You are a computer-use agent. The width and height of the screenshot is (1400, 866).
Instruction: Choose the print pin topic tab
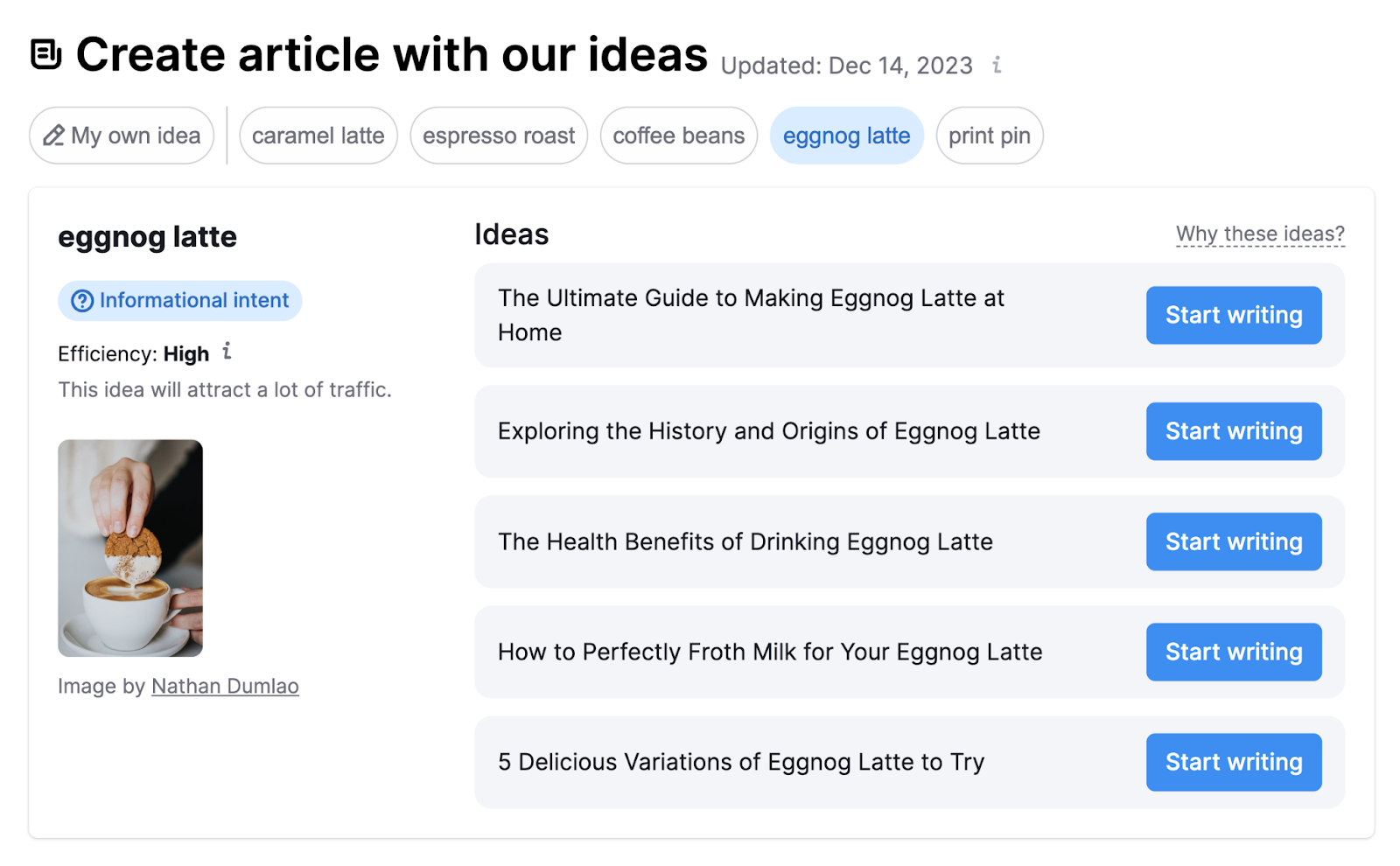point(989,136)
